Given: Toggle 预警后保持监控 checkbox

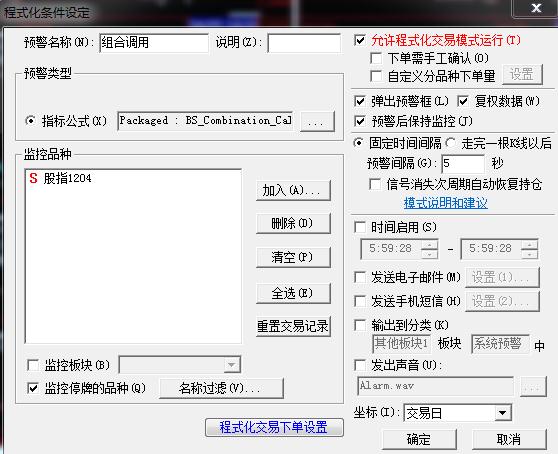Looking at the screenshot, I should 360,121.
